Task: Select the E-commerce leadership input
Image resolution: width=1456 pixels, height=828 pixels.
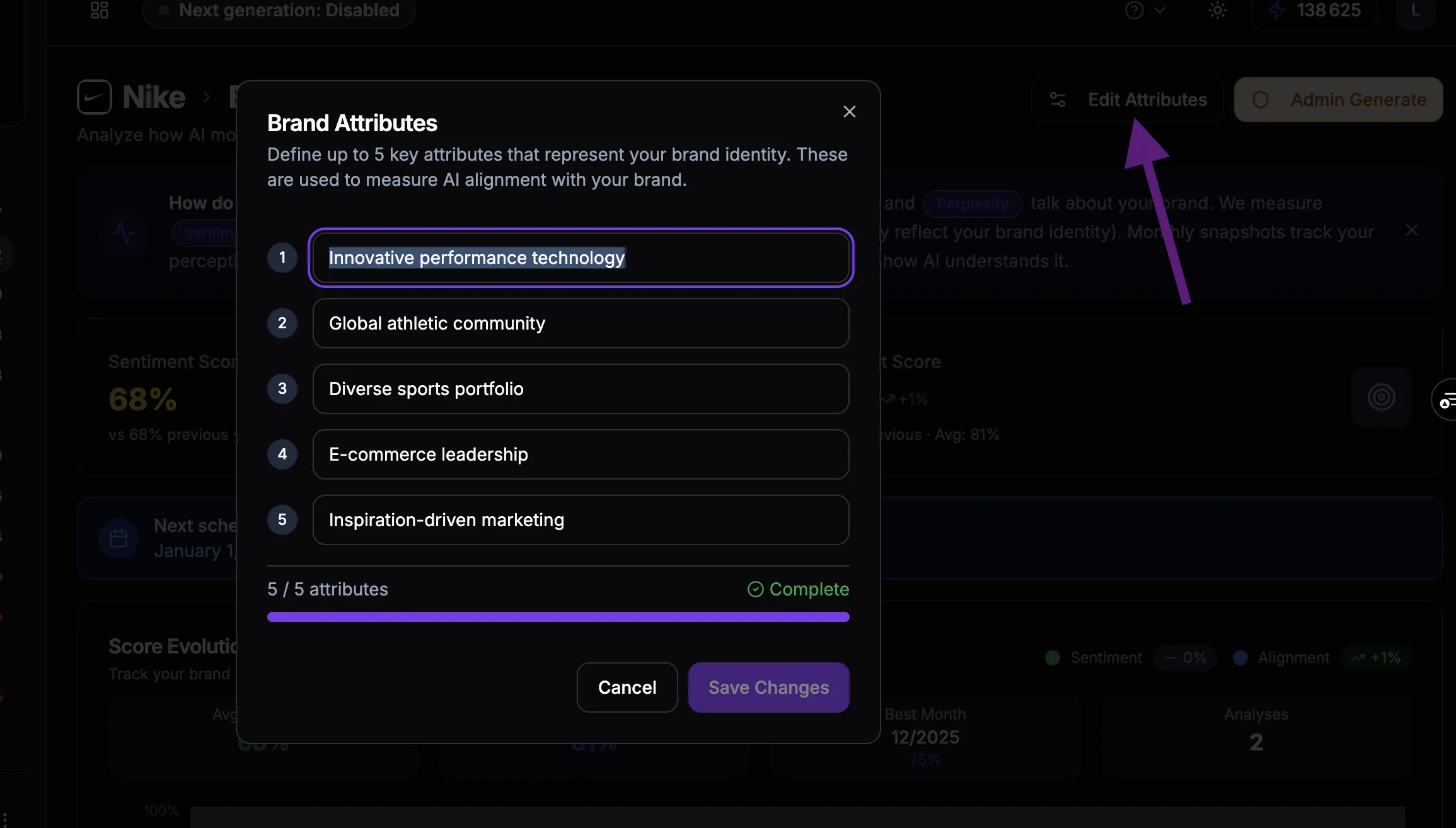Action: [581, 454]
